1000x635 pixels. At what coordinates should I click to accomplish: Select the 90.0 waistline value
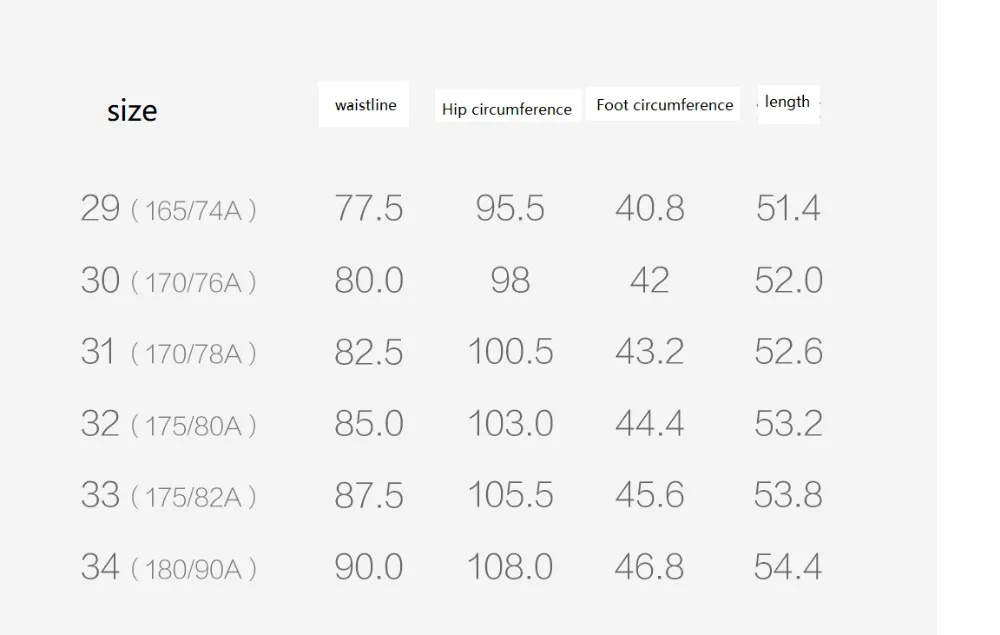pyautogui.click(x=369, y=567)
